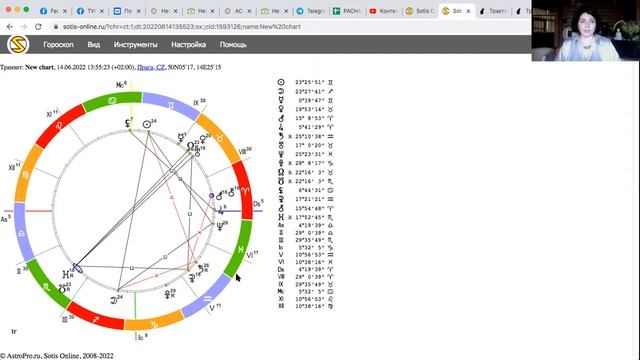Select the Lilith glyph near the Mc line
Image resolution: width=640 pixels, height=360 pixels.
(128, 122)
